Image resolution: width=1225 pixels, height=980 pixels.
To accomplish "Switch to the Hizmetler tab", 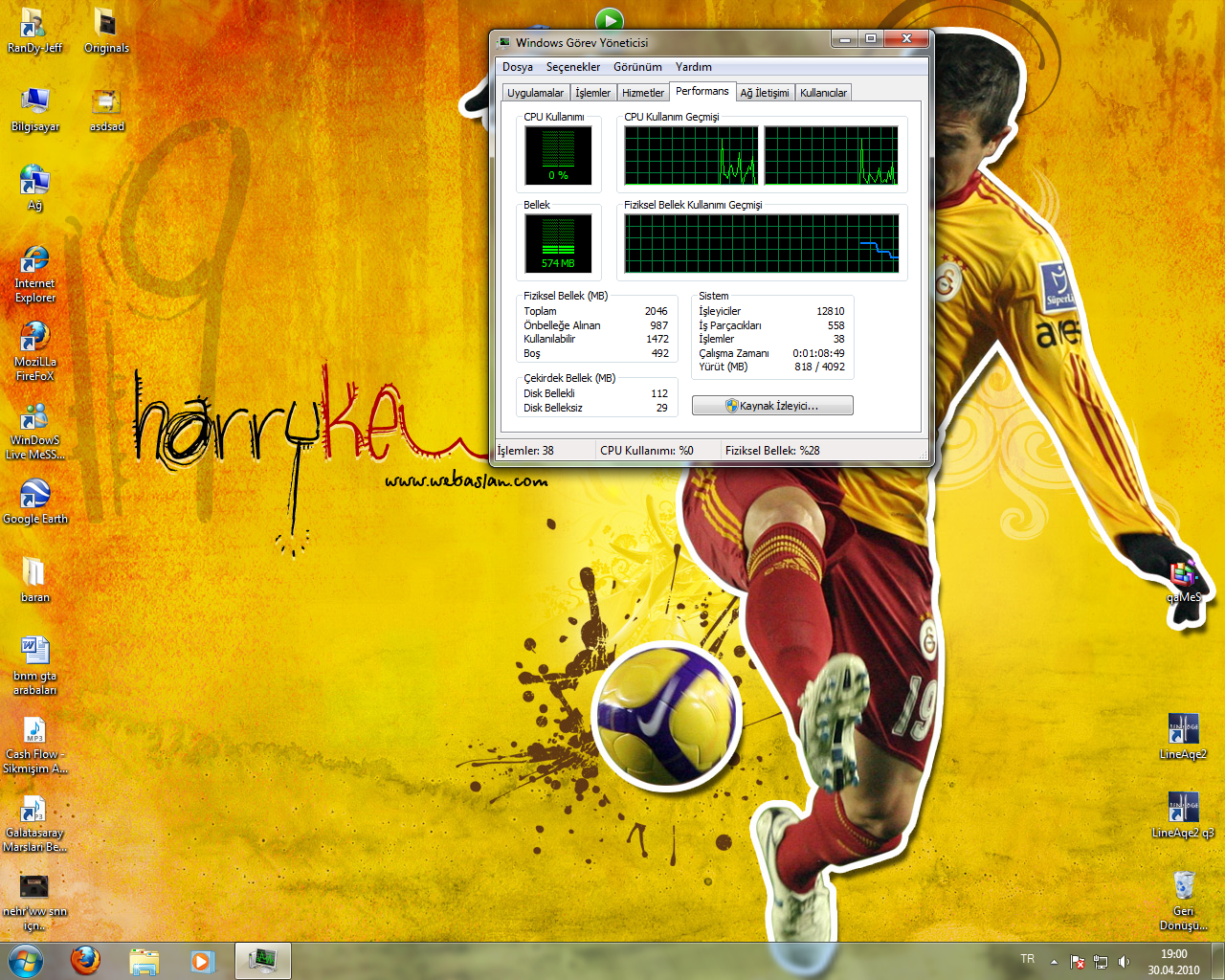I will click(643, 93).
